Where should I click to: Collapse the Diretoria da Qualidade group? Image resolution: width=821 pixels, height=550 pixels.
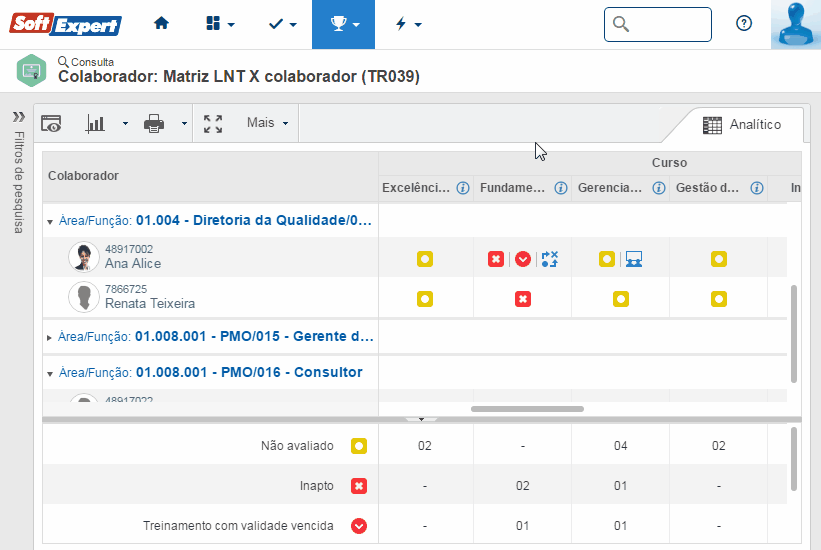[51, 221]
